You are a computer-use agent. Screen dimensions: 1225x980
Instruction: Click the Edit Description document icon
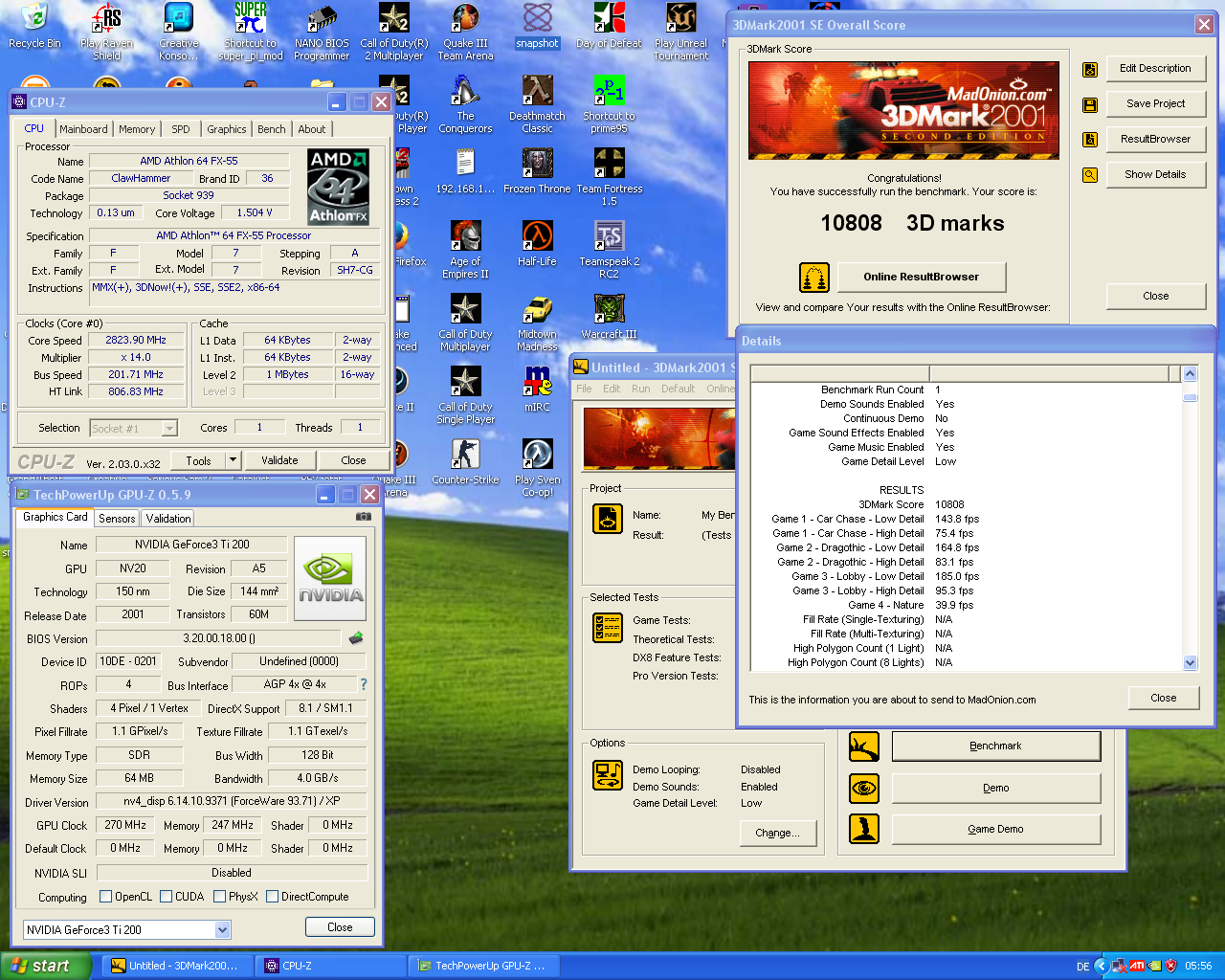click(x=1089, y=69)
